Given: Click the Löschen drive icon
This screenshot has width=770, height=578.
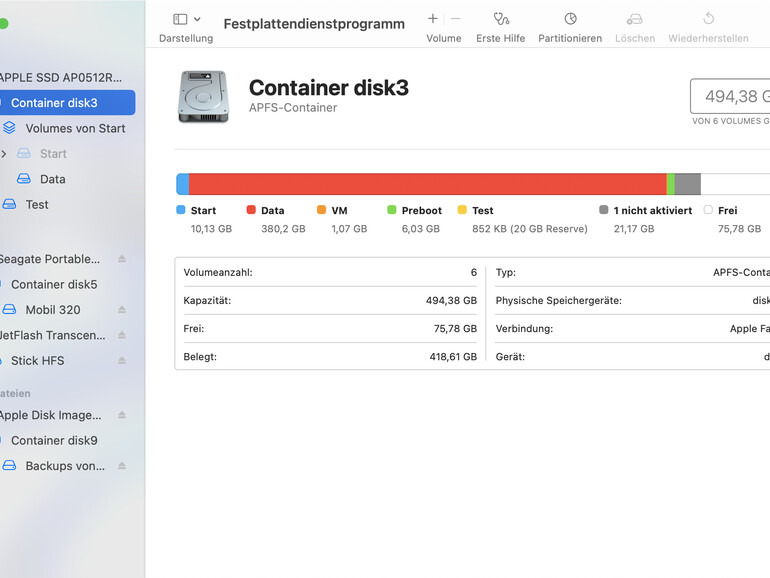Looking at the screenshot, I should pyautogui.click(x=634, y=19).
